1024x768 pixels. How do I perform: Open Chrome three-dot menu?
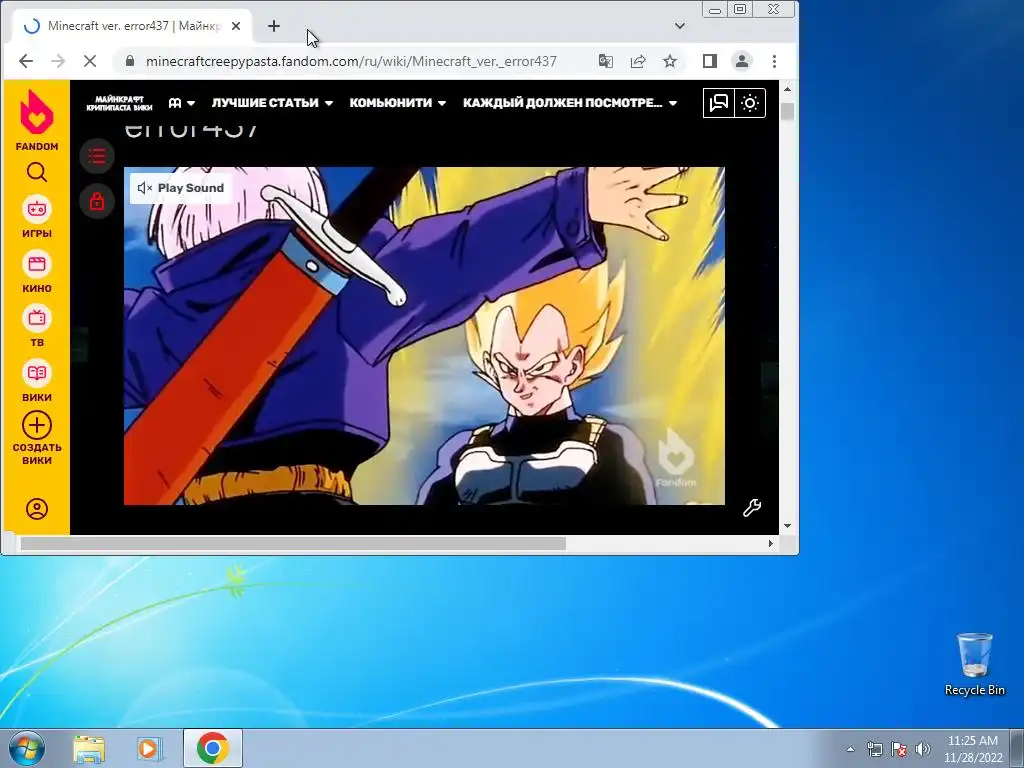[x=775, y=61]
